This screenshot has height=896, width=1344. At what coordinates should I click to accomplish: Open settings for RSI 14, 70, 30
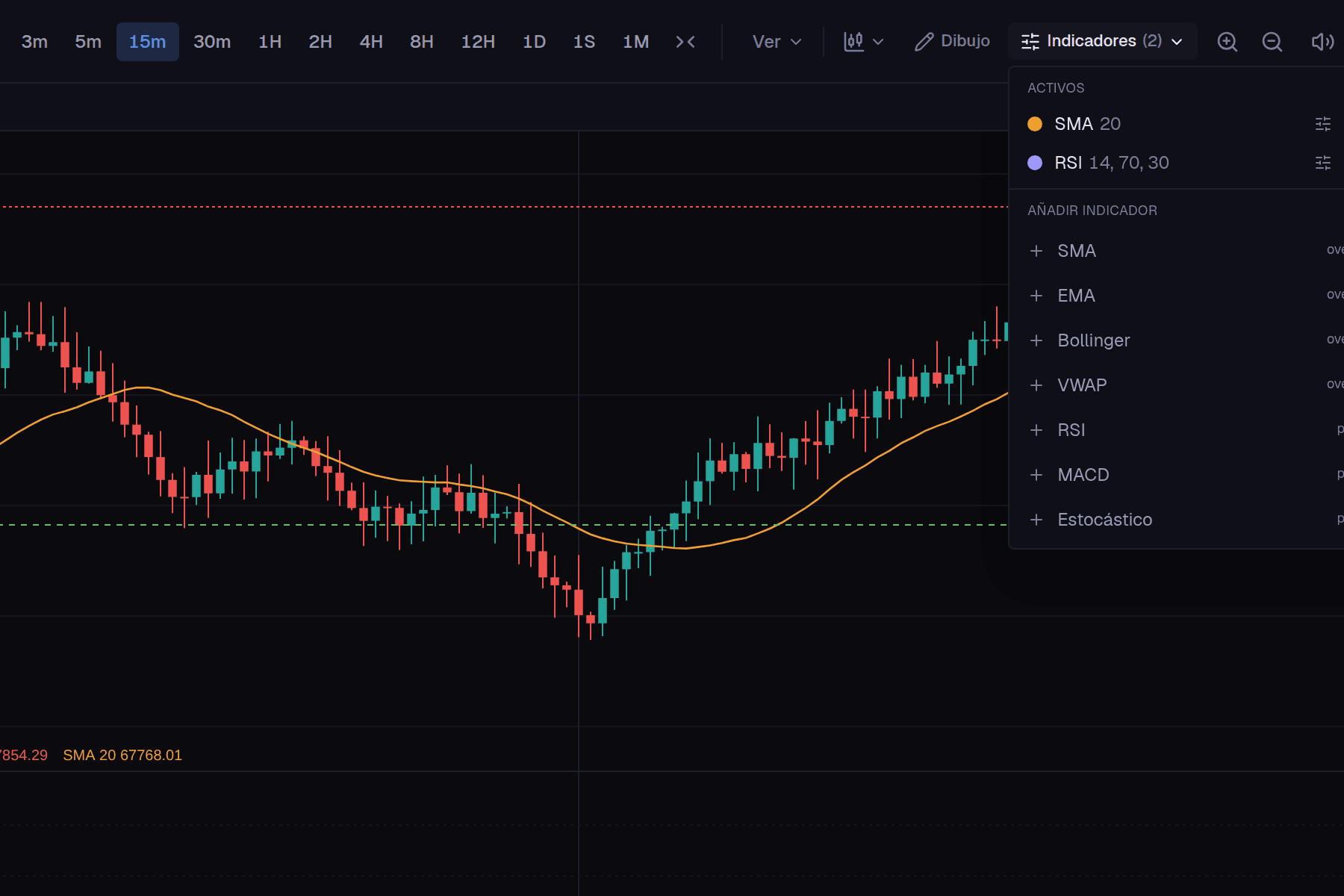coord(1322,163)
